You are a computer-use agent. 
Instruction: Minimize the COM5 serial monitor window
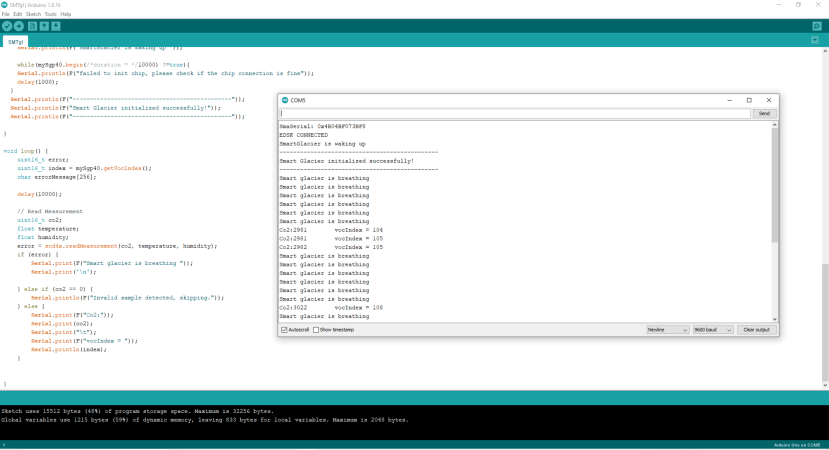click(x=729, y=100)
